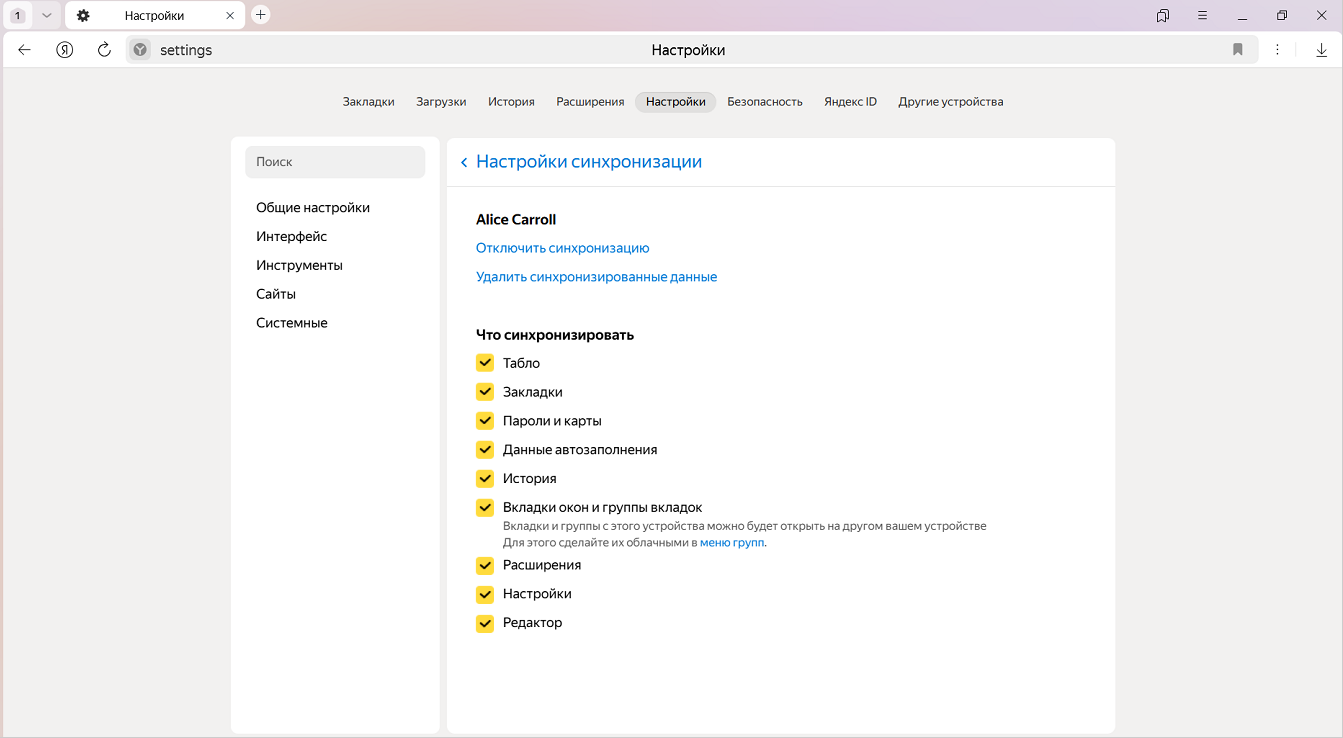1343x738 pixels.
Task: Switch to the Безопасность tab
Action: point(764,102)
